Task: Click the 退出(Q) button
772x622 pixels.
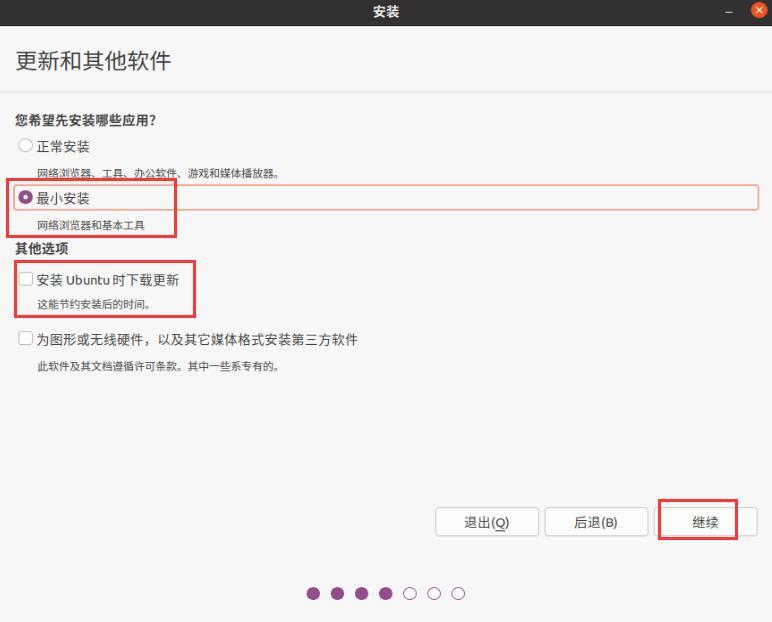Action: tap(487, 522)
